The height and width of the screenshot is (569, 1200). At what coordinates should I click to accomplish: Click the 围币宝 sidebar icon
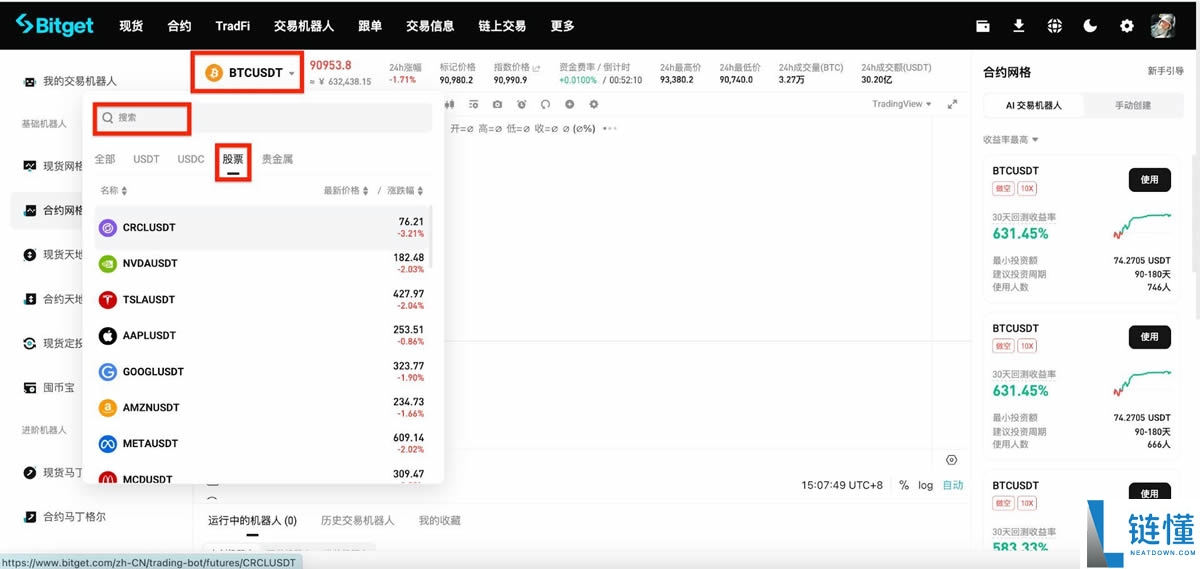coord(30,387)
